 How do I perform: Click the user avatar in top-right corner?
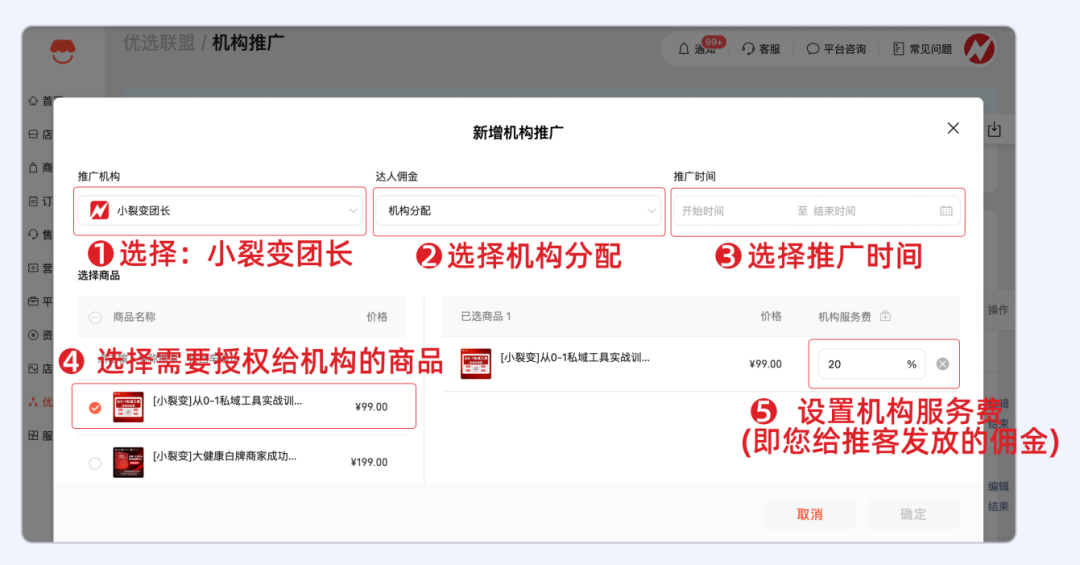978,48
